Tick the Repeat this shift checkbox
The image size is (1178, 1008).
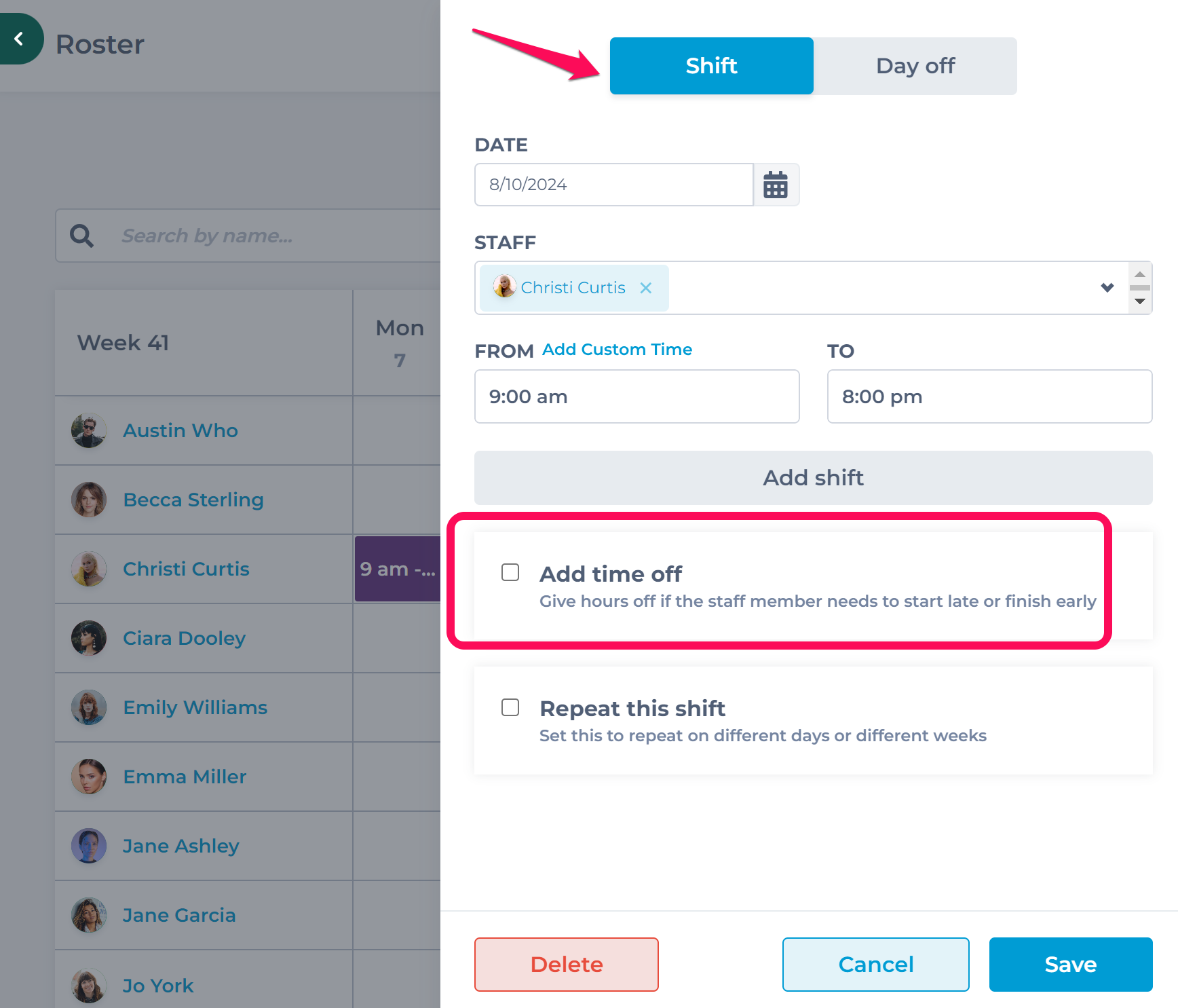tap(510, 707)
